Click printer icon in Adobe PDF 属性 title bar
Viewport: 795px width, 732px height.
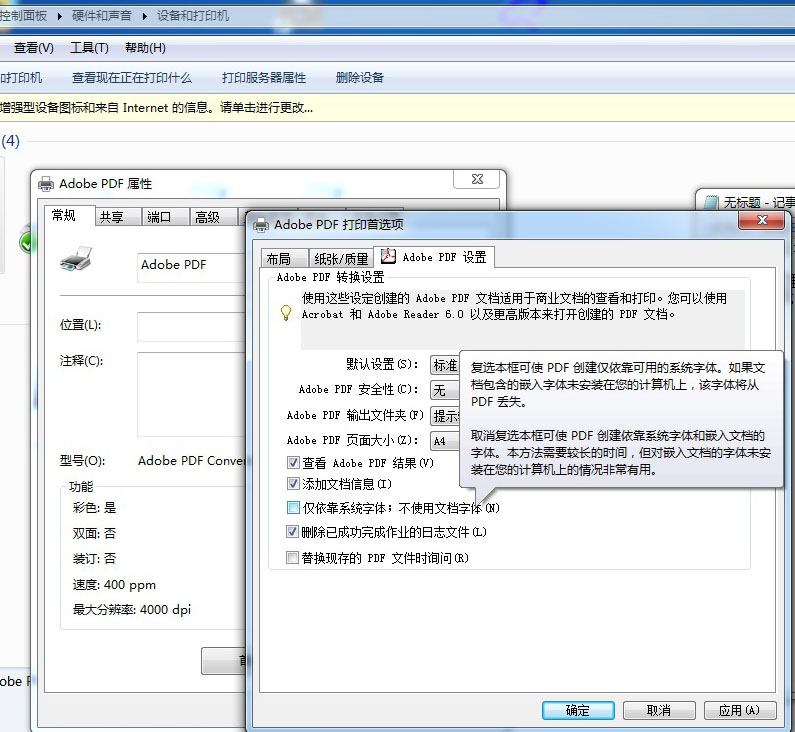[x=46, y=184]
